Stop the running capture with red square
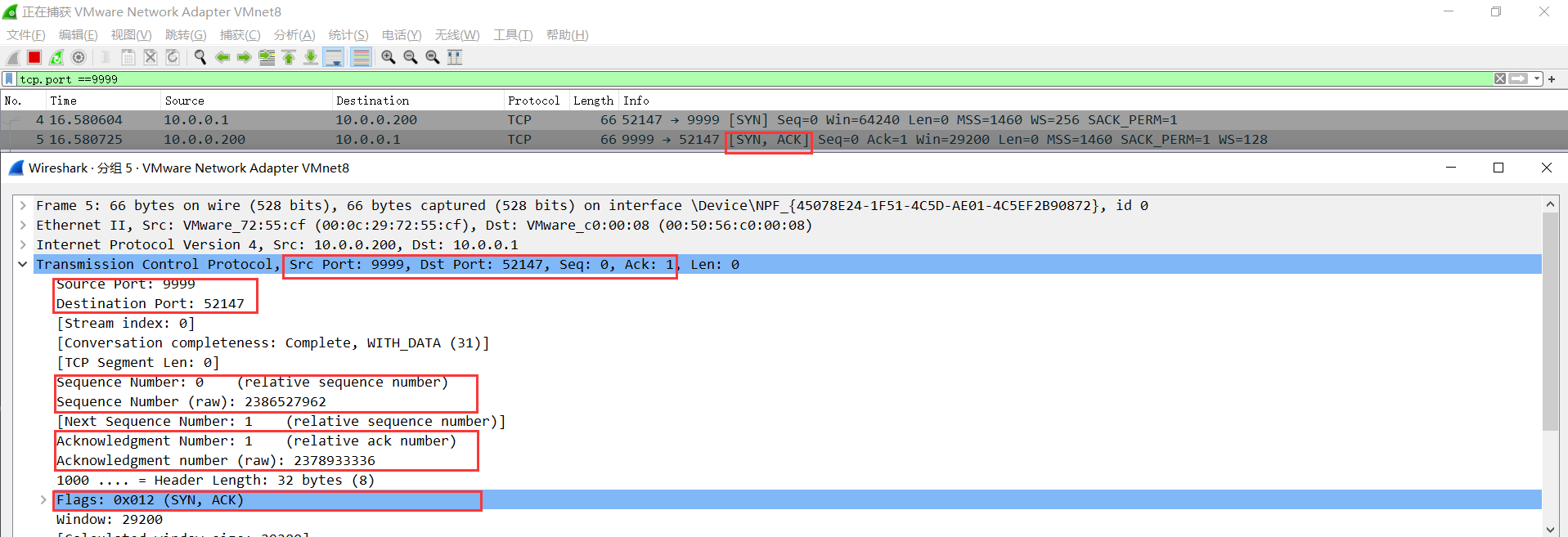The width and height of the screenshot is (1568, 537). (x=34, y=57)
